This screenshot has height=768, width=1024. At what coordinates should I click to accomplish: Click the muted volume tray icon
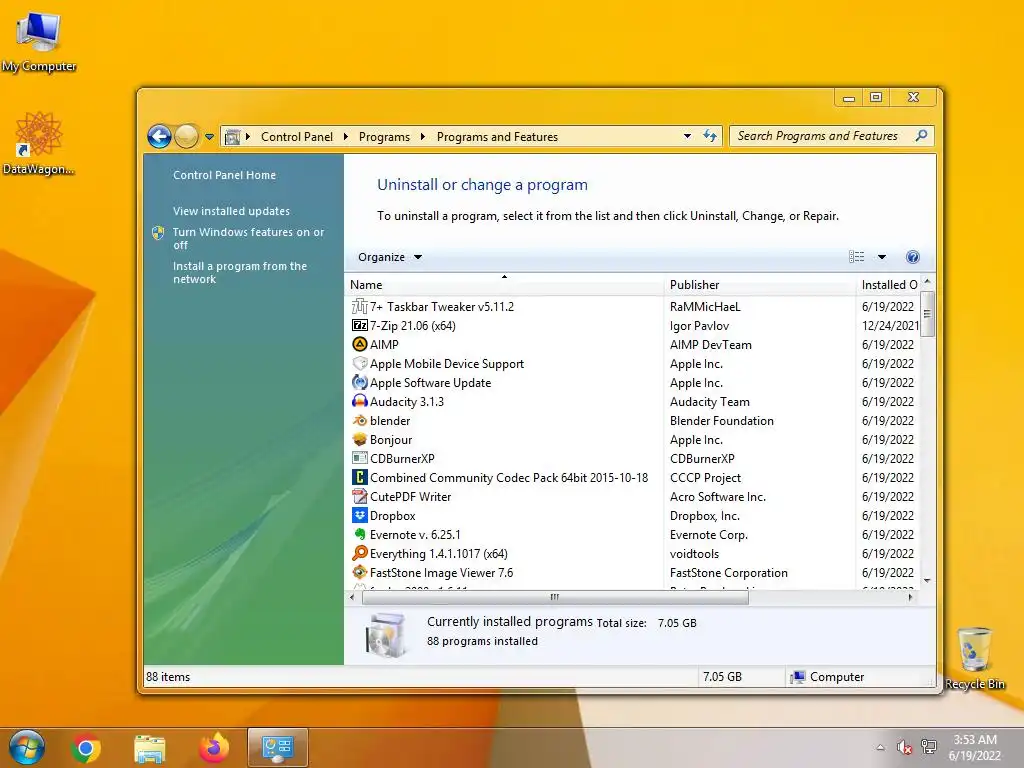(904, 747)
